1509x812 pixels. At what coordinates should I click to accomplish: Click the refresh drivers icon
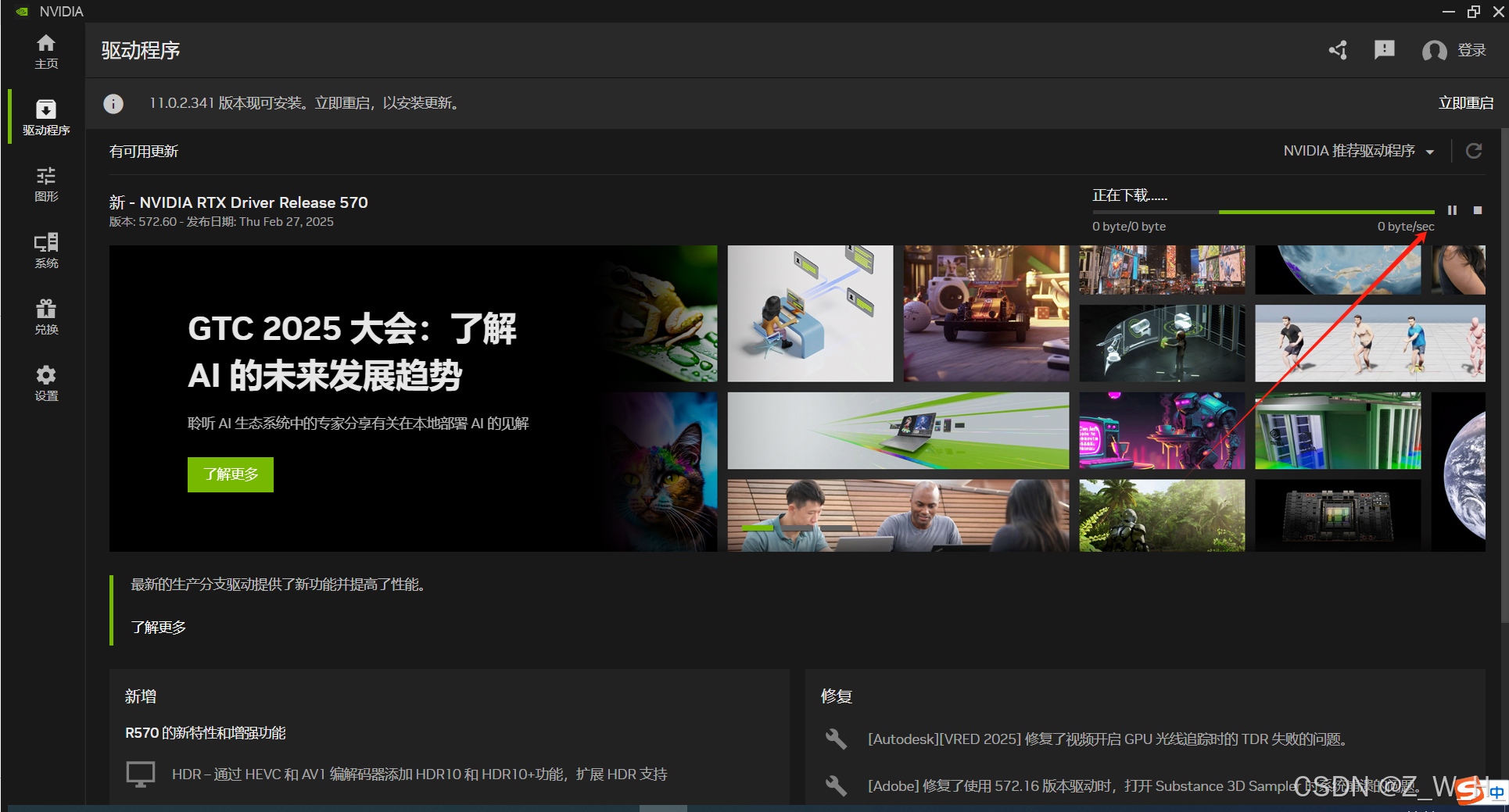[1474, 151]
